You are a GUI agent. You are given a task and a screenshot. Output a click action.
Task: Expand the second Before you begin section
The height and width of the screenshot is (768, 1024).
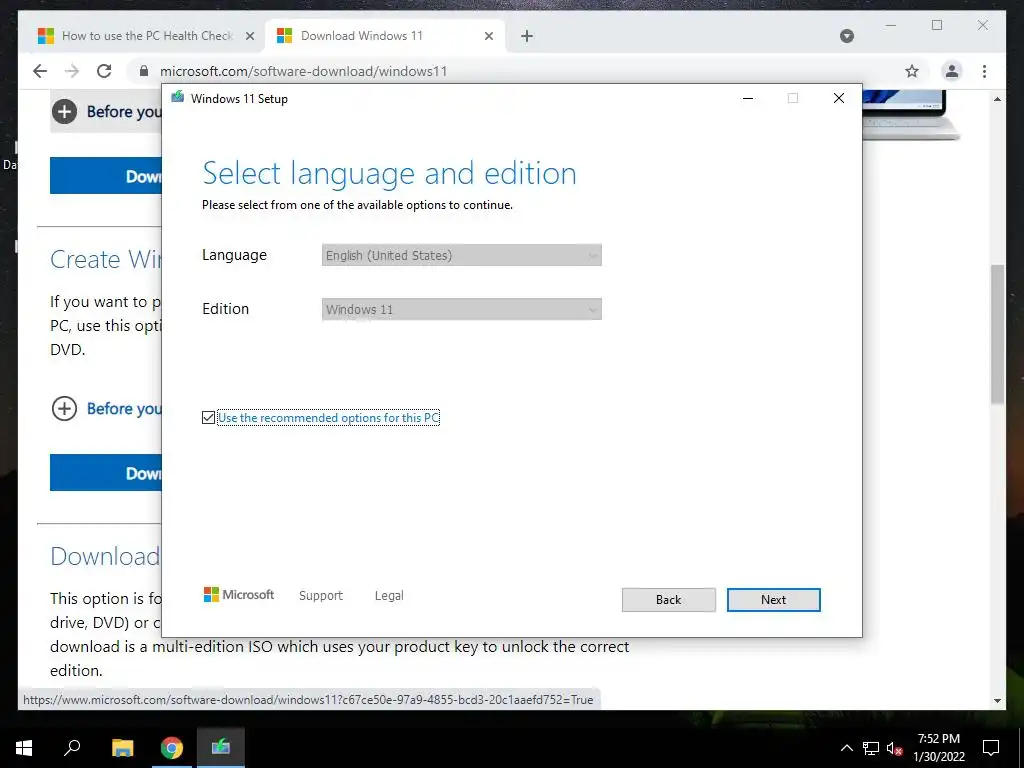[x=64, y=409]
